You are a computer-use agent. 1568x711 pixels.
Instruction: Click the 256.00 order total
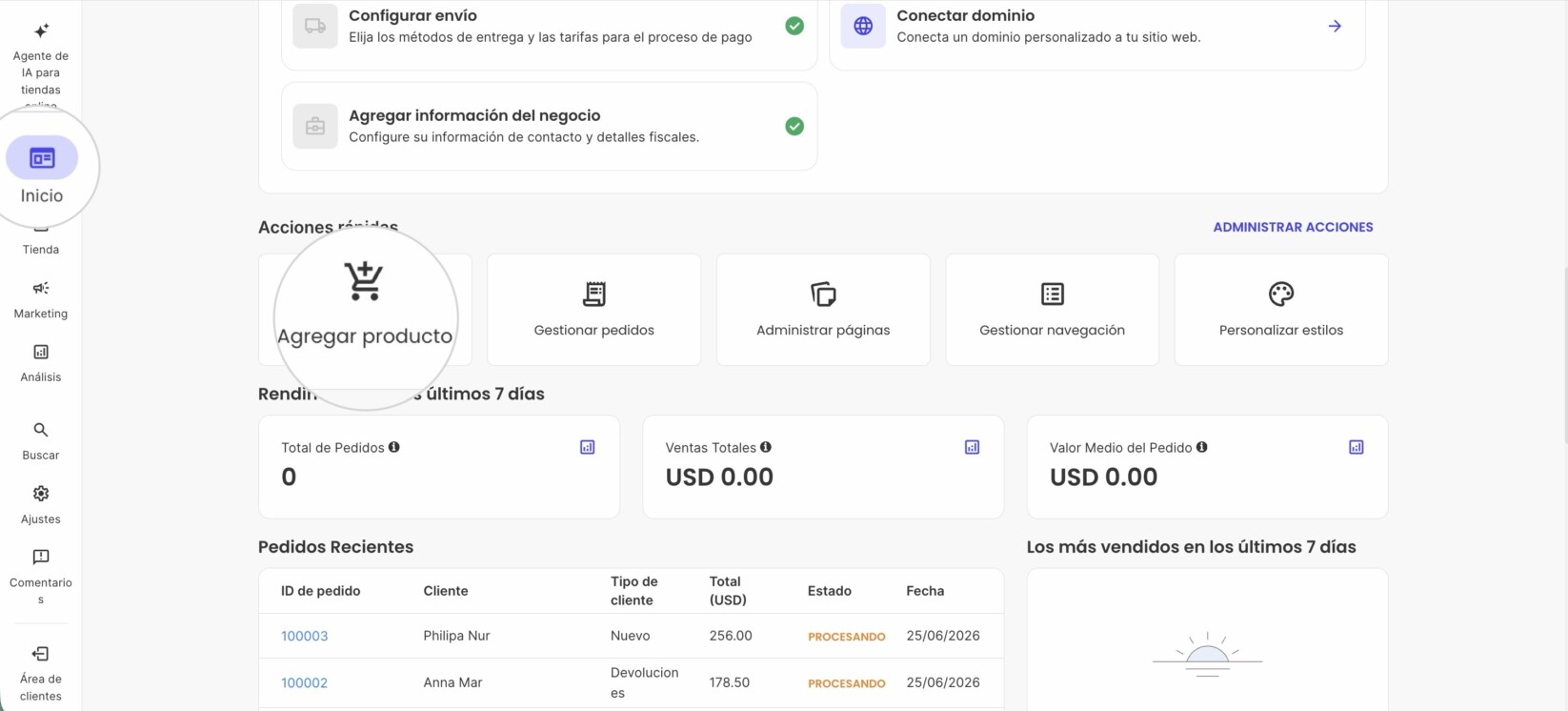731,636
